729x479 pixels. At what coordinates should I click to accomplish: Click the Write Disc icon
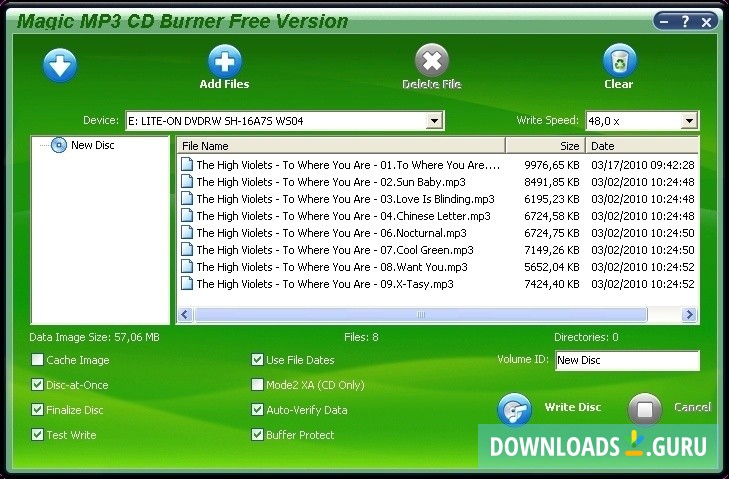(514, 410)
